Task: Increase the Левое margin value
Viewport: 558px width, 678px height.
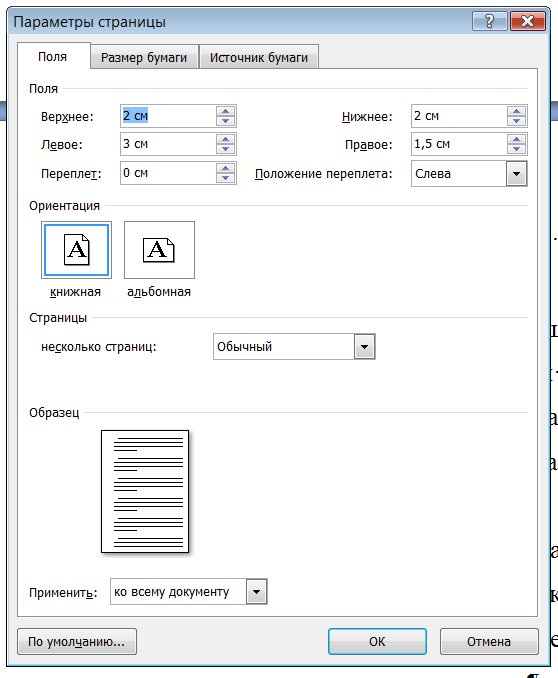Action: click(225, 139)
